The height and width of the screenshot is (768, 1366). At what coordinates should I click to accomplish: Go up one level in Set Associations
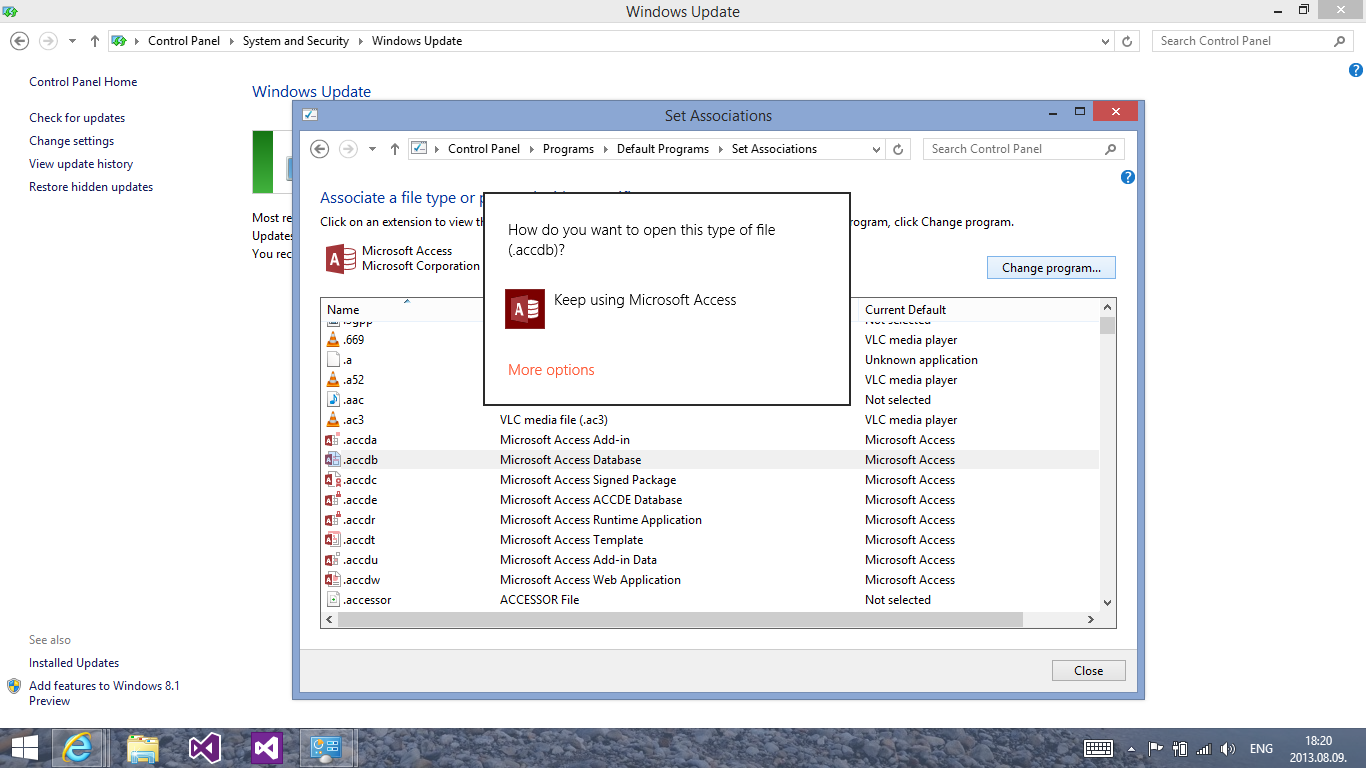tap(395, 149)
